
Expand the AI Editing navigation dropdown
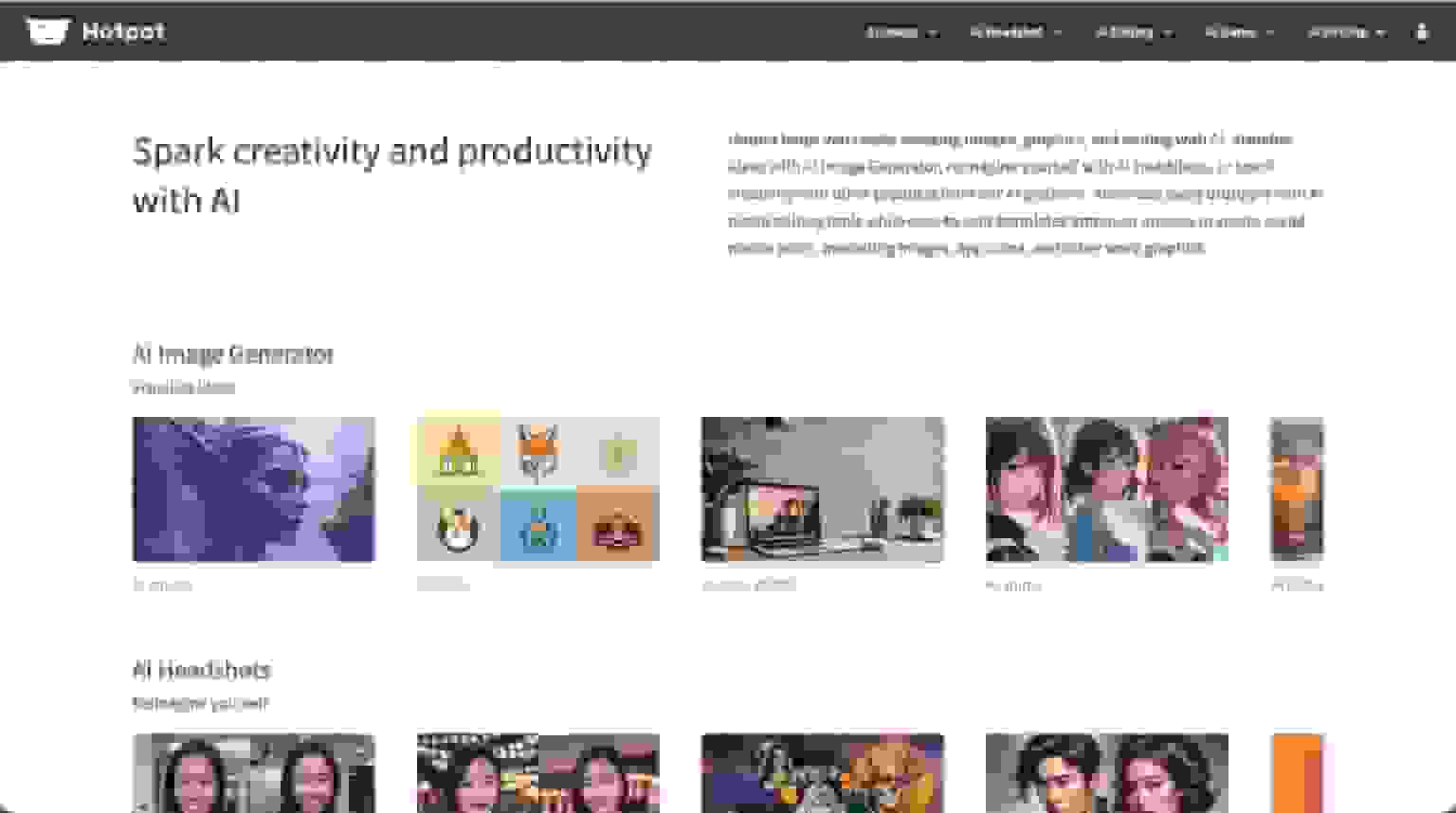(1135, 32)
